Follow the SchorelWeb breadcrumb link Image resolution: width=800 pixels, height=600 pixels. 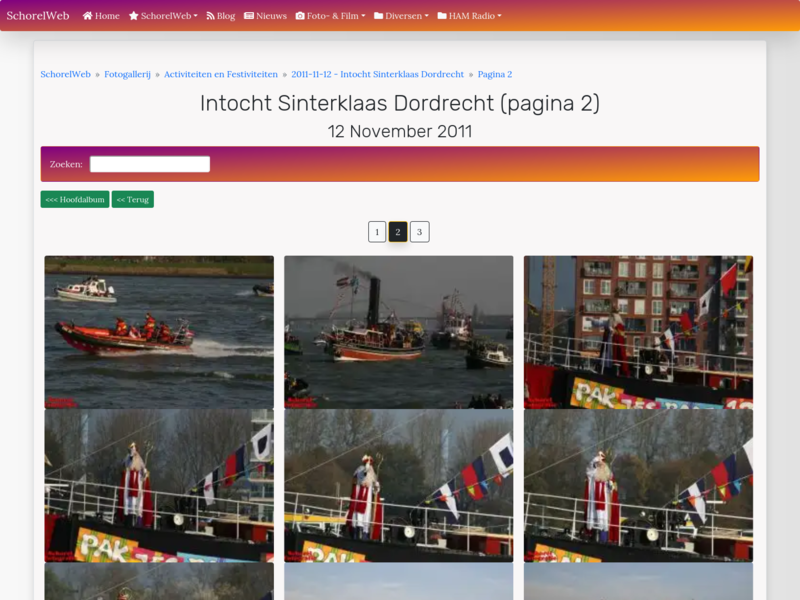coord(65,74)
